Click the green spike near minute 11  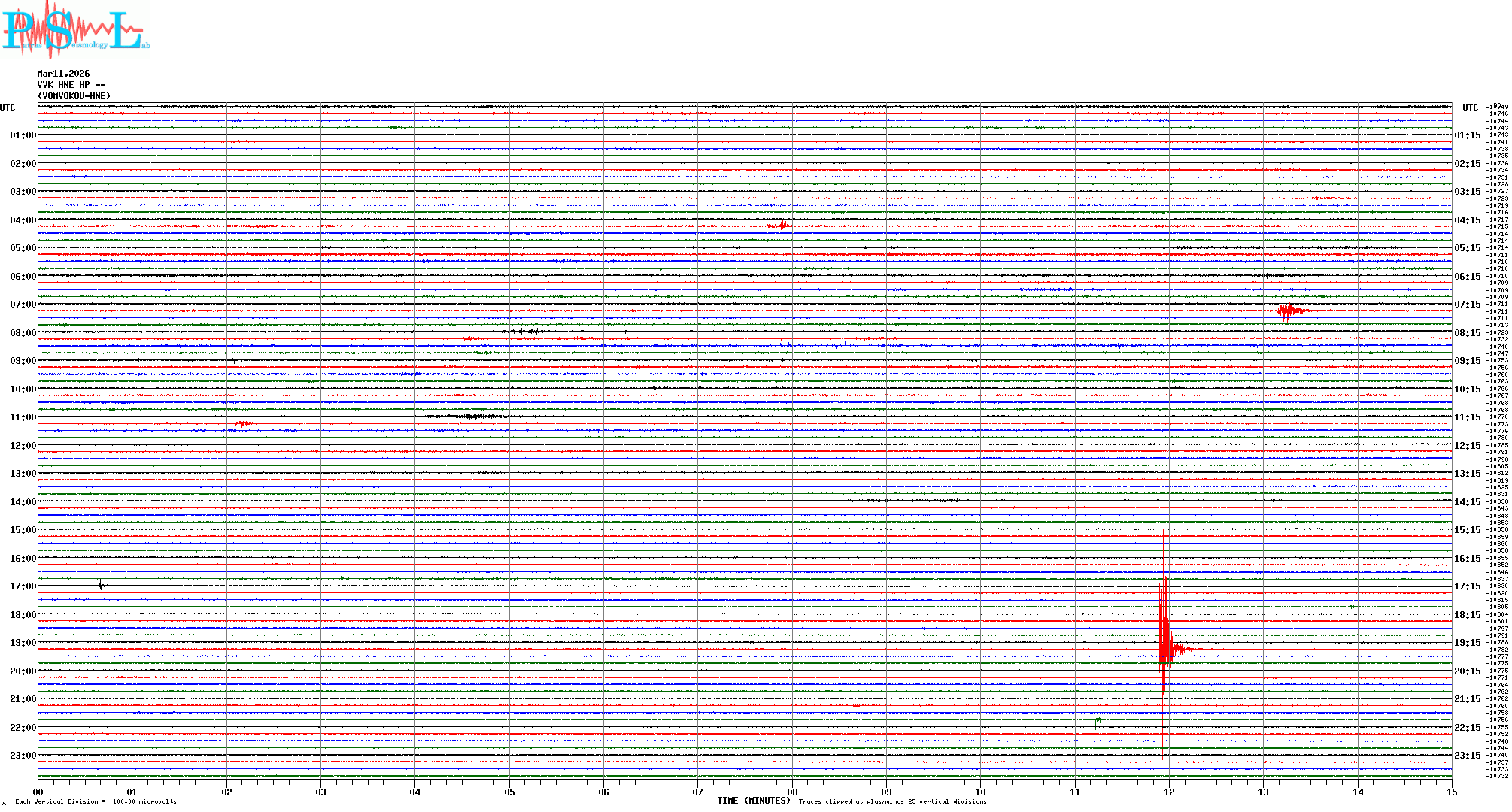[1098, 721]
